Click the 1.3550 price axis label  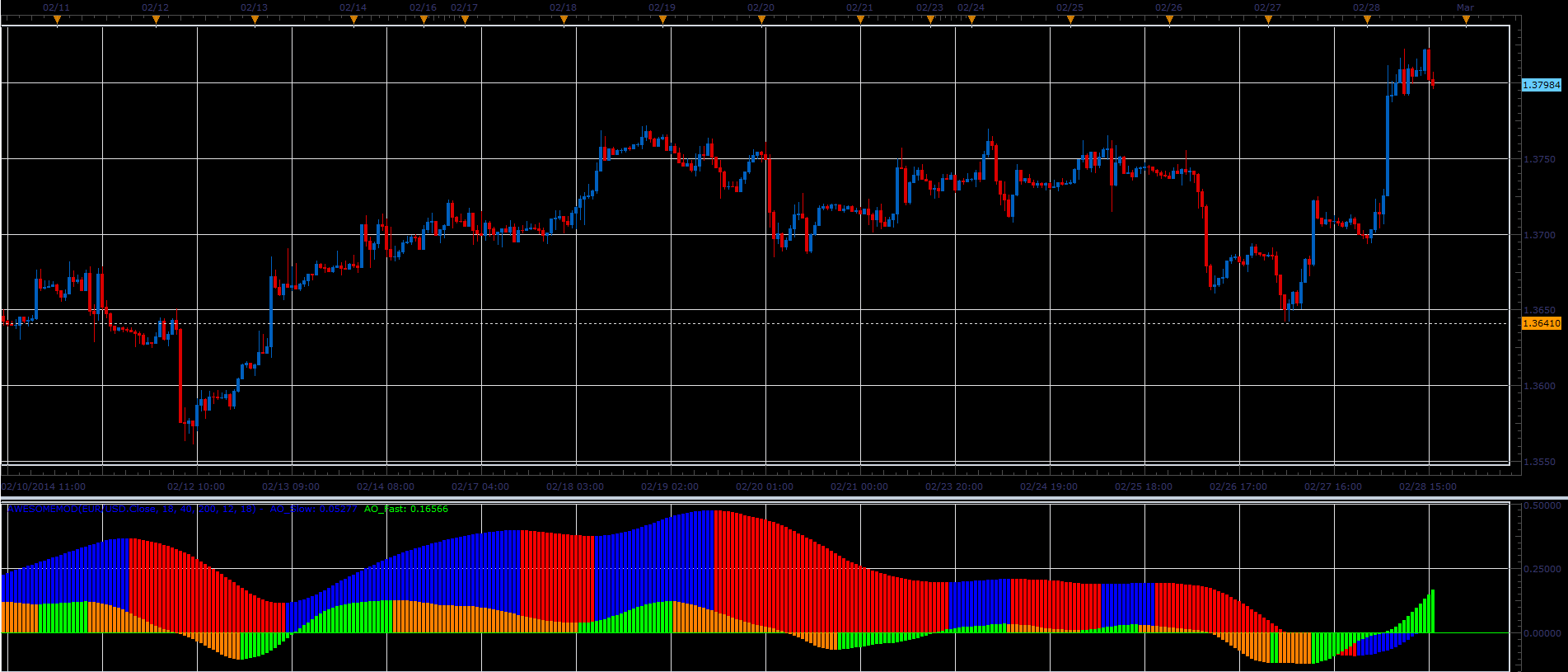tap(1539, 462)
